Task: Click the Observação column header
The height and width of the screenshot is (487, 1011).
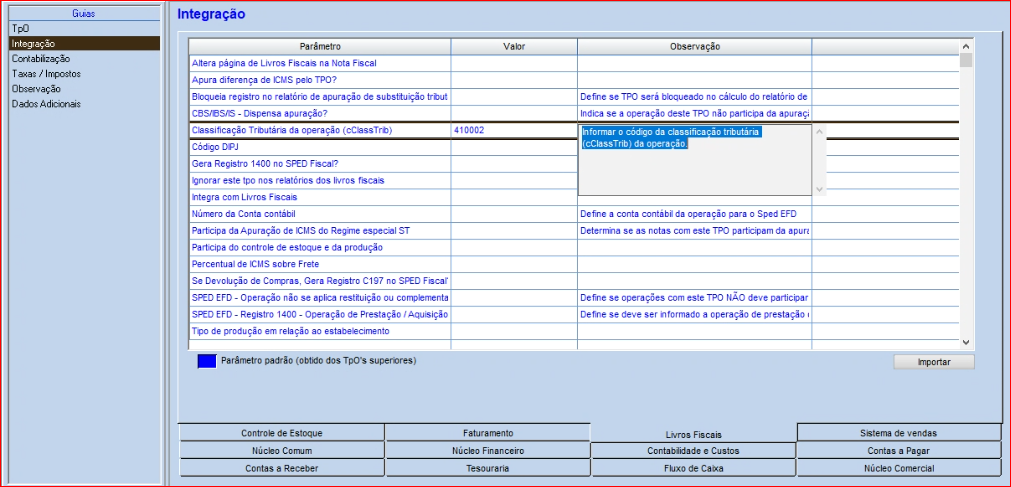Action: coord(694,47)
